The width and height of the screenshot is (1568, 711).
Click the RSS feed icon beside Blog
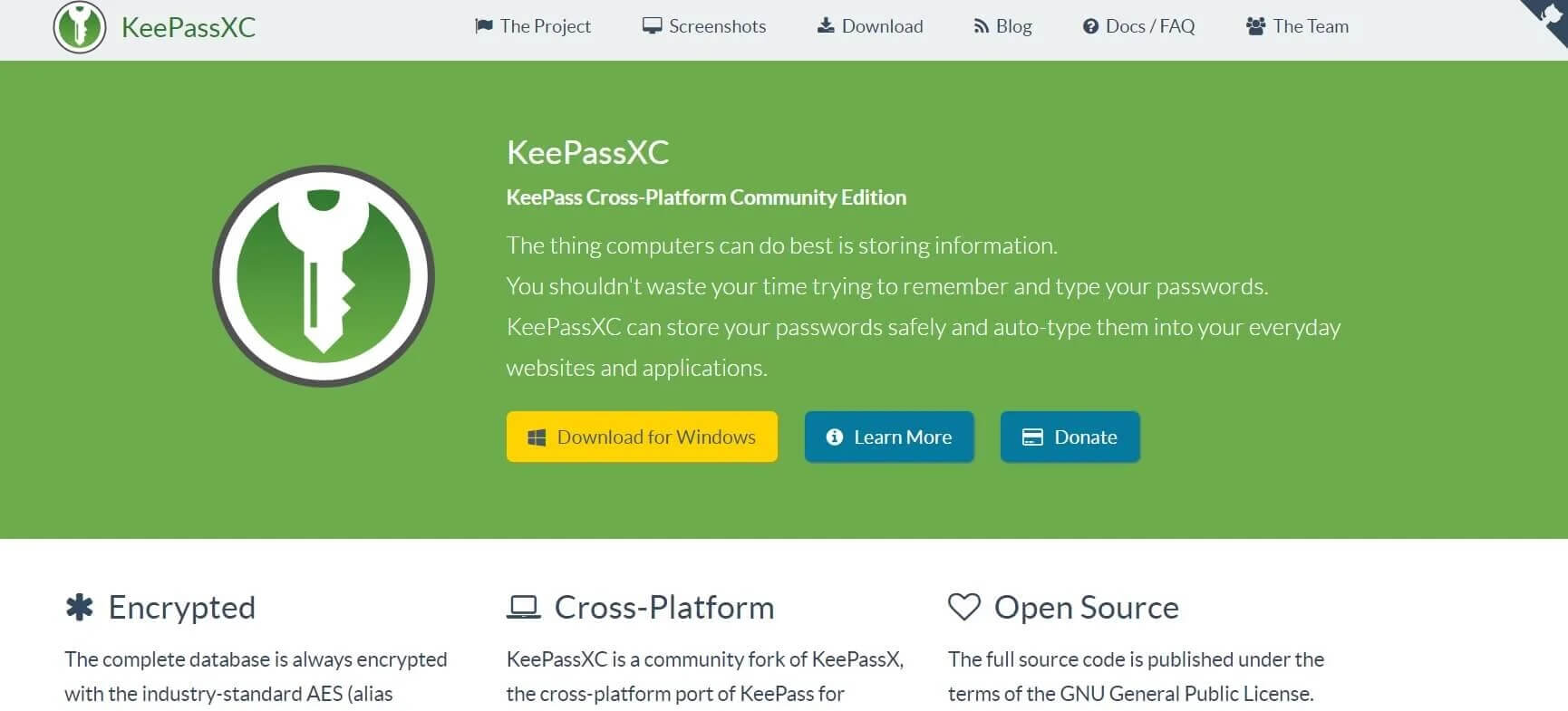[x=982, y=27]
